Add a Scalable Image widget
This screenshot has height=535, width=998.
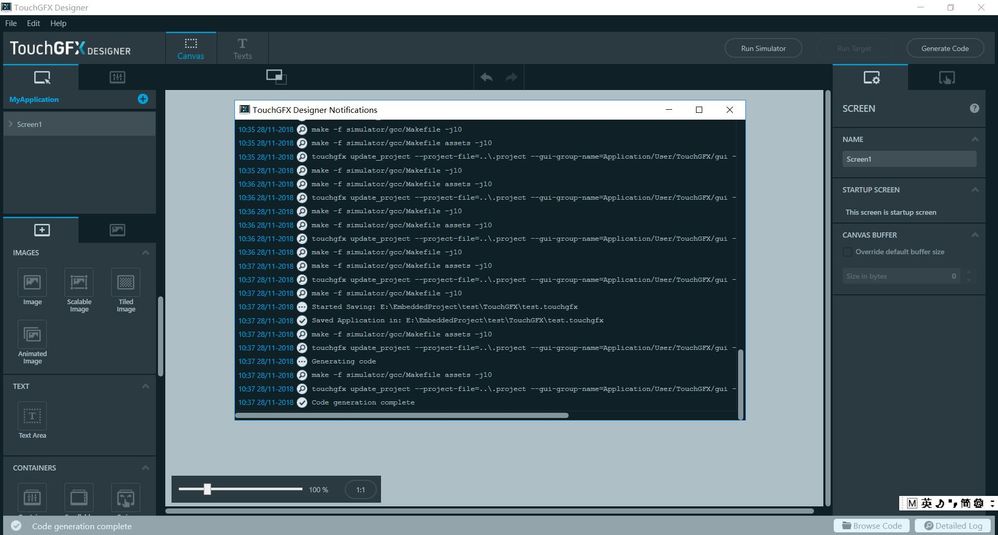79,291
